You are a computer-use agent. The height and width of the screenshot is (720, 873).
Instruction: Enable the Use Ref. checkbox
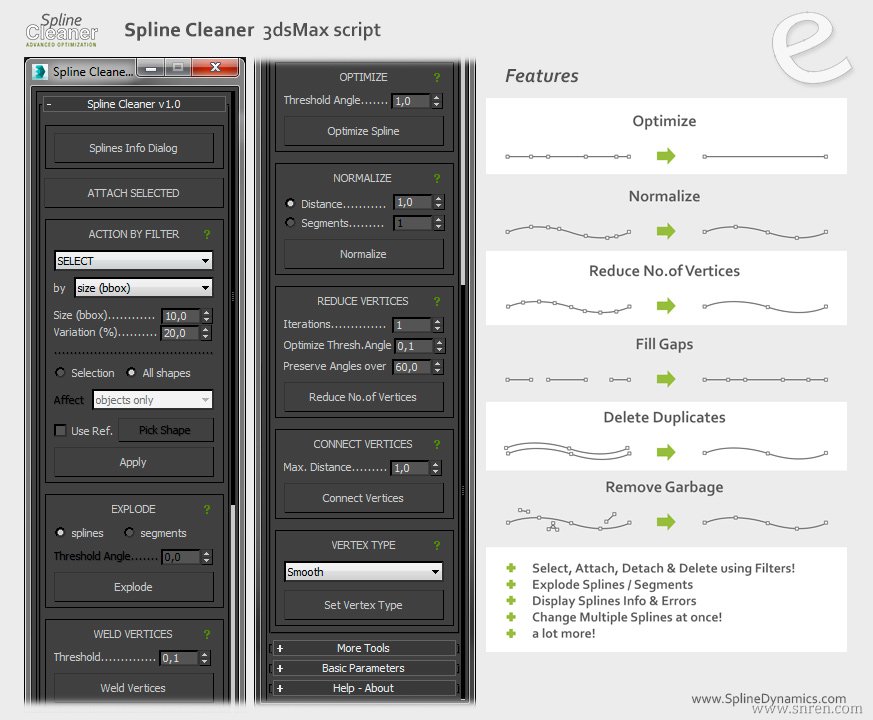click(x=60, y=430)
